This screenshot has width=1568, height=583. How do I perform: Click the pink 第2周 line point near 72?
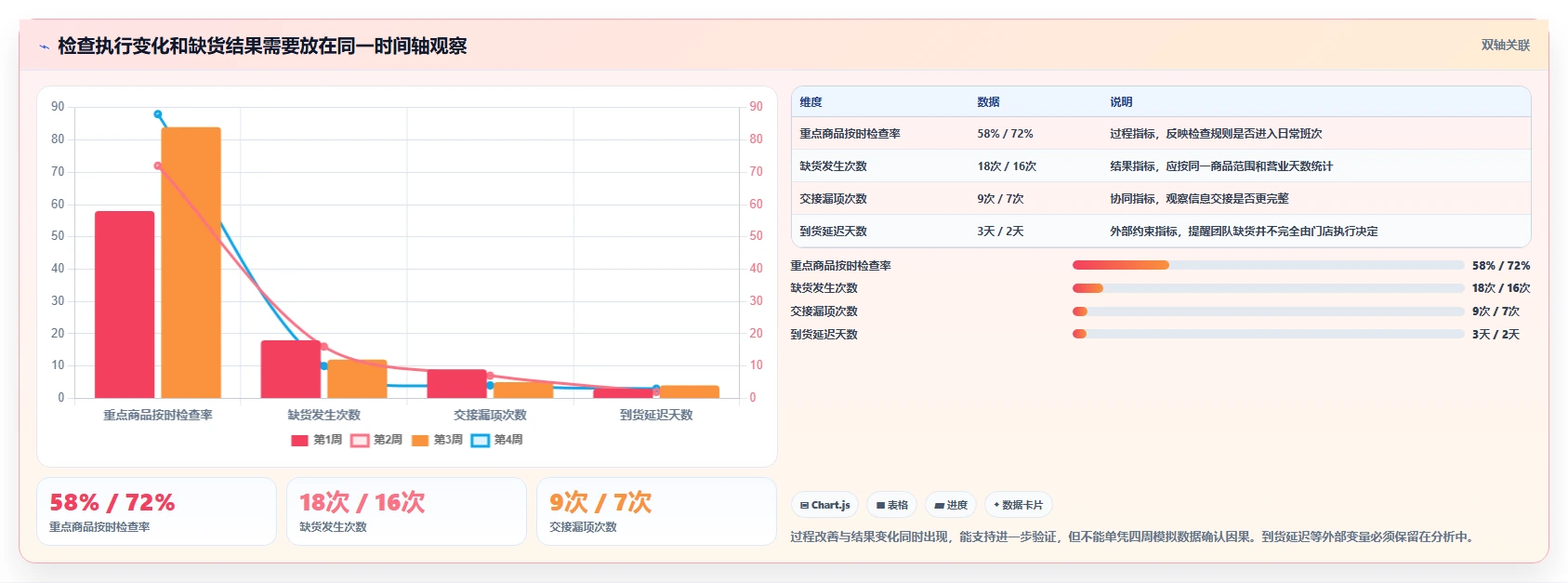[158, 166]
